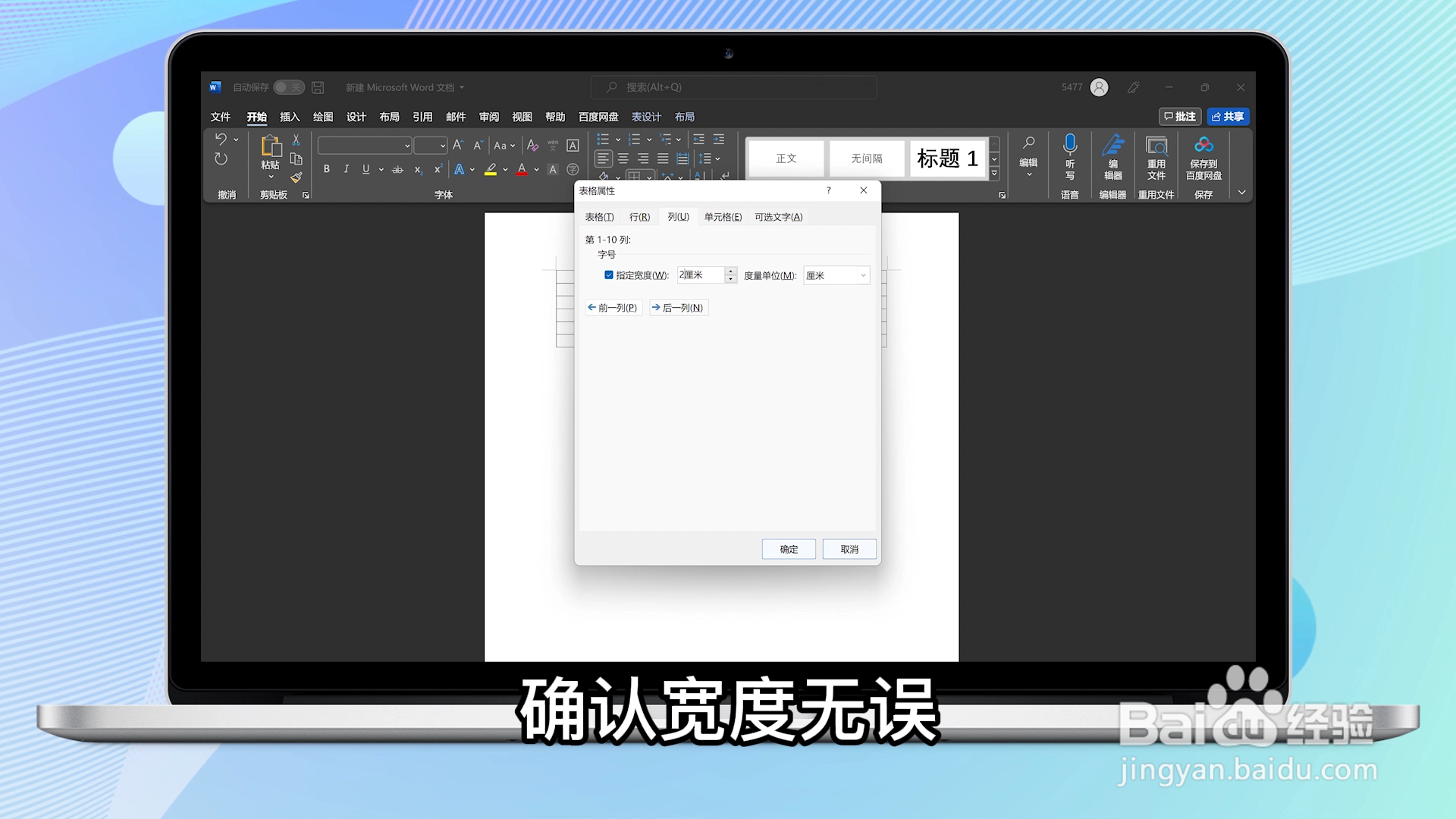Click the Undo arrow icon
This screenshot has width=1456, height=819.
221,139
